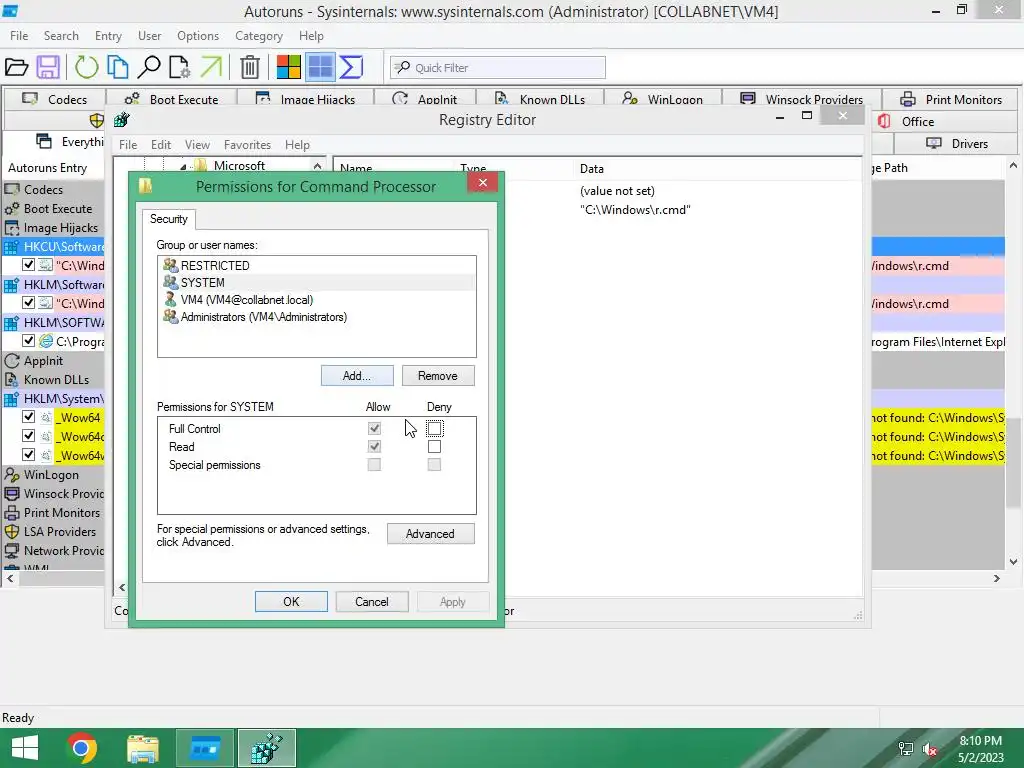This screenshot has height=768, width=1024.
Task: Click the LSA Providers shield icon in list
Action: click(12, 532)
